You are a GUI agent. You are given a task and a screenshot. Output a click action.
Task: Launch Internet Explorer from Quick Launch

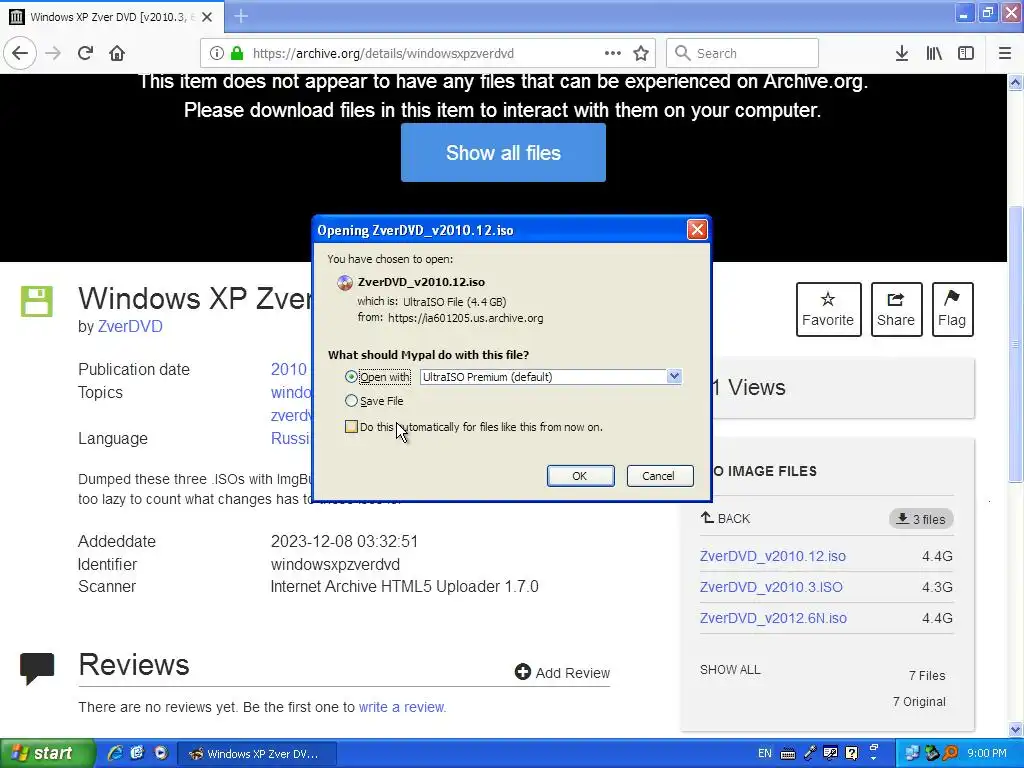[x=115, y=754]
